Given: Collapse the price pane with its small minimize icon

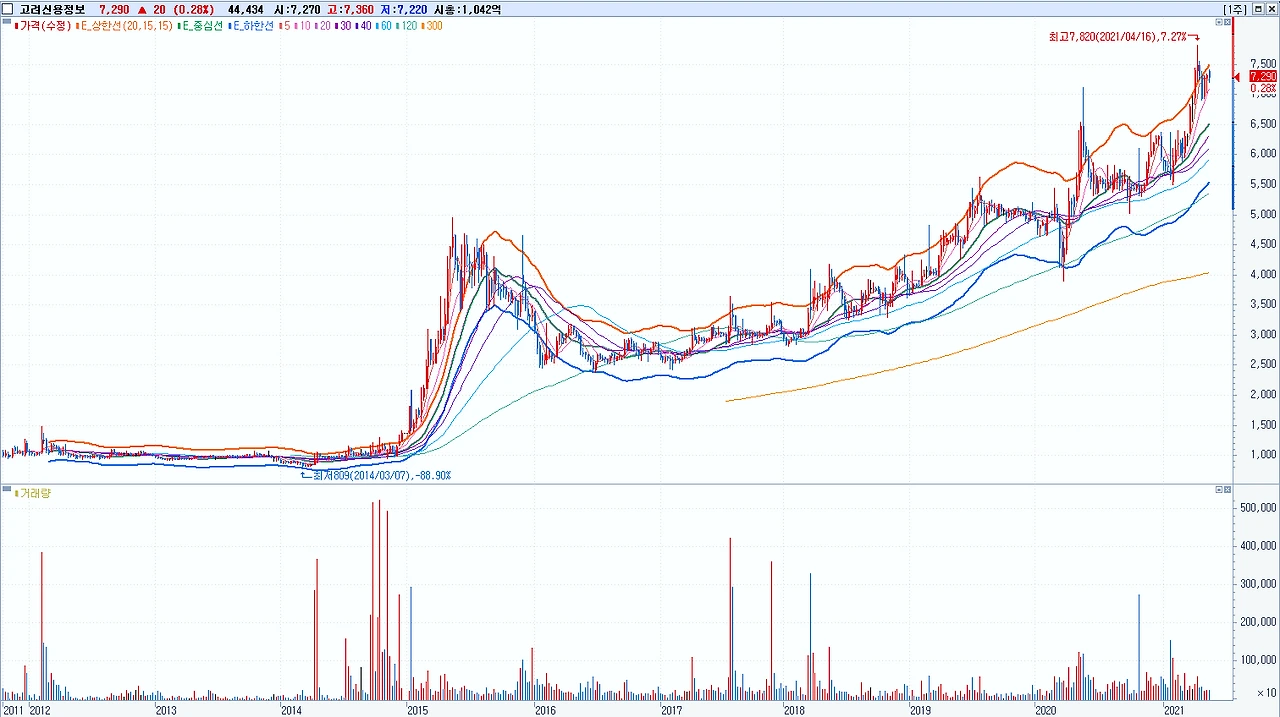Looking at the screenshot, I should pos(1218,21).
